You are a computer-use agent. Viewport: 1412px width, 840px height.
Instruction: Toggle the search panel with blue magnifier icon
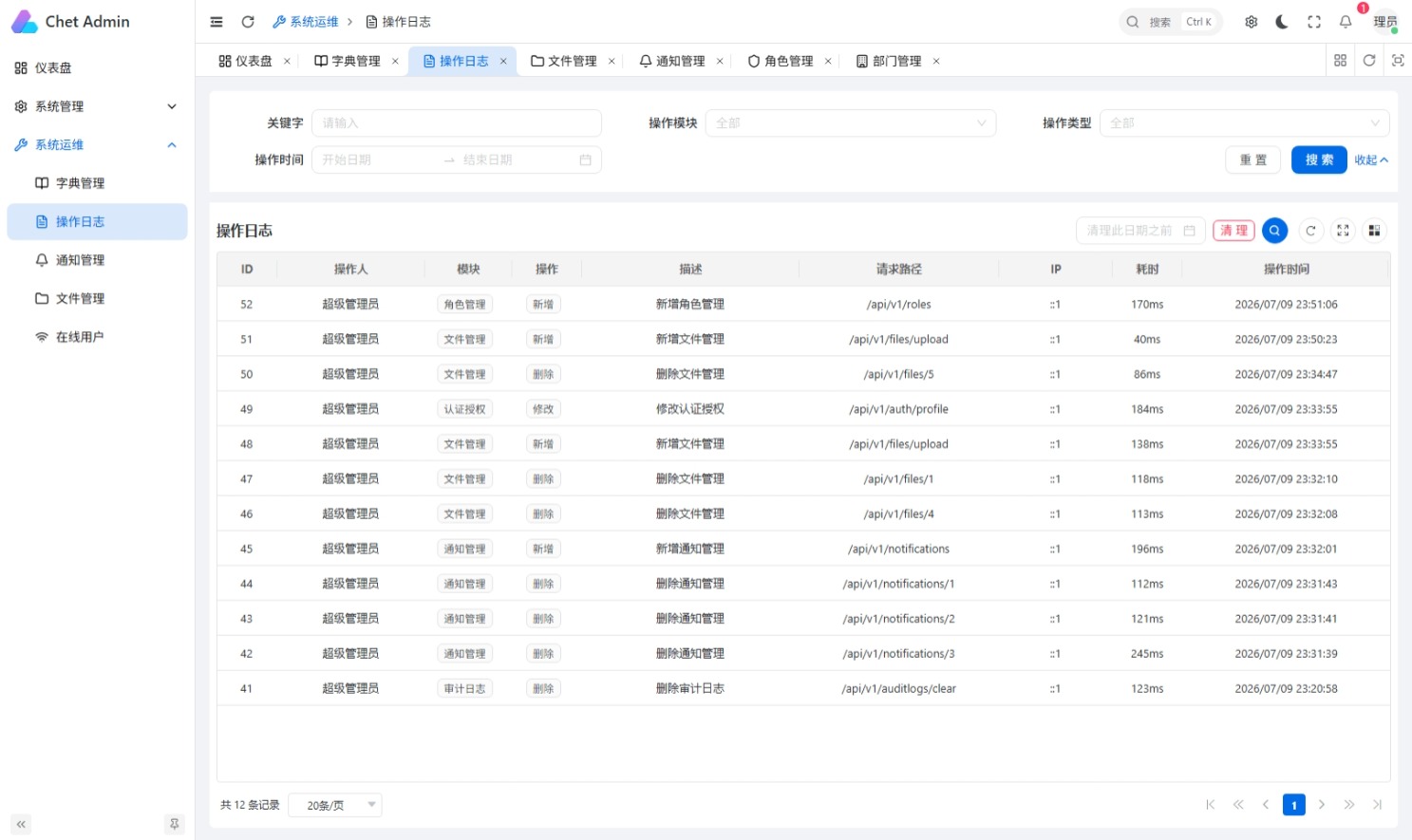pyautogui.click(x=1275, y=231)
